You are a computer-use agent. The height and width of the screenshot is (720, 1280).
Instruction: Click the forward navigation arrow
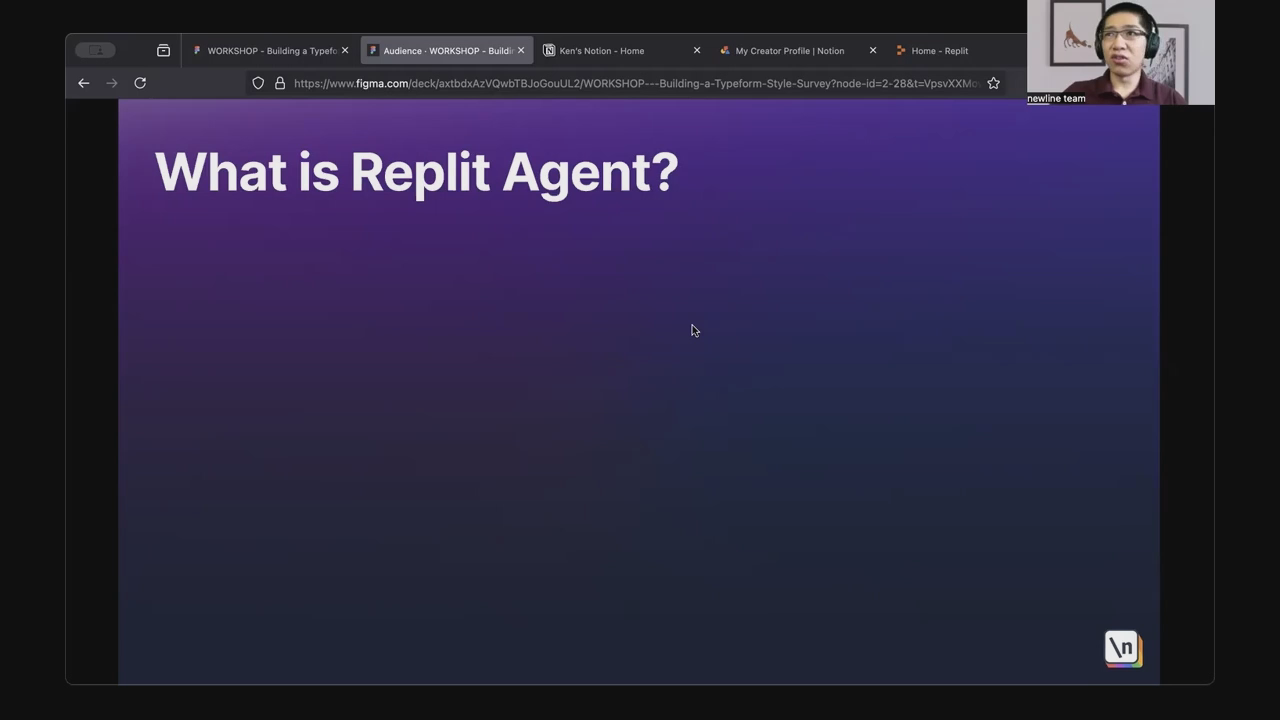[x=112, y=83]
